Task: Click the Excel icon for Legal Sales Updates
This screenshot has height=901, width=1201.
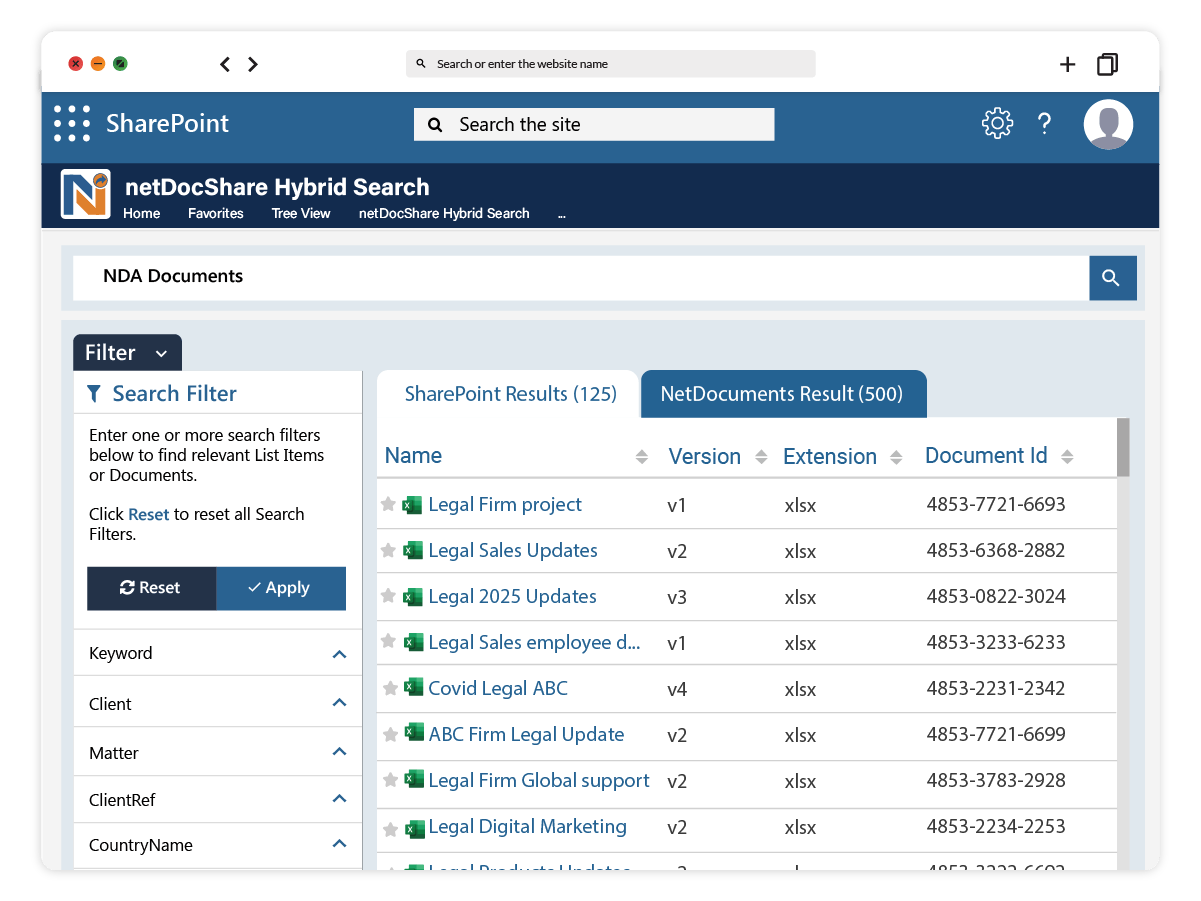Action: (x=413, y=551)
